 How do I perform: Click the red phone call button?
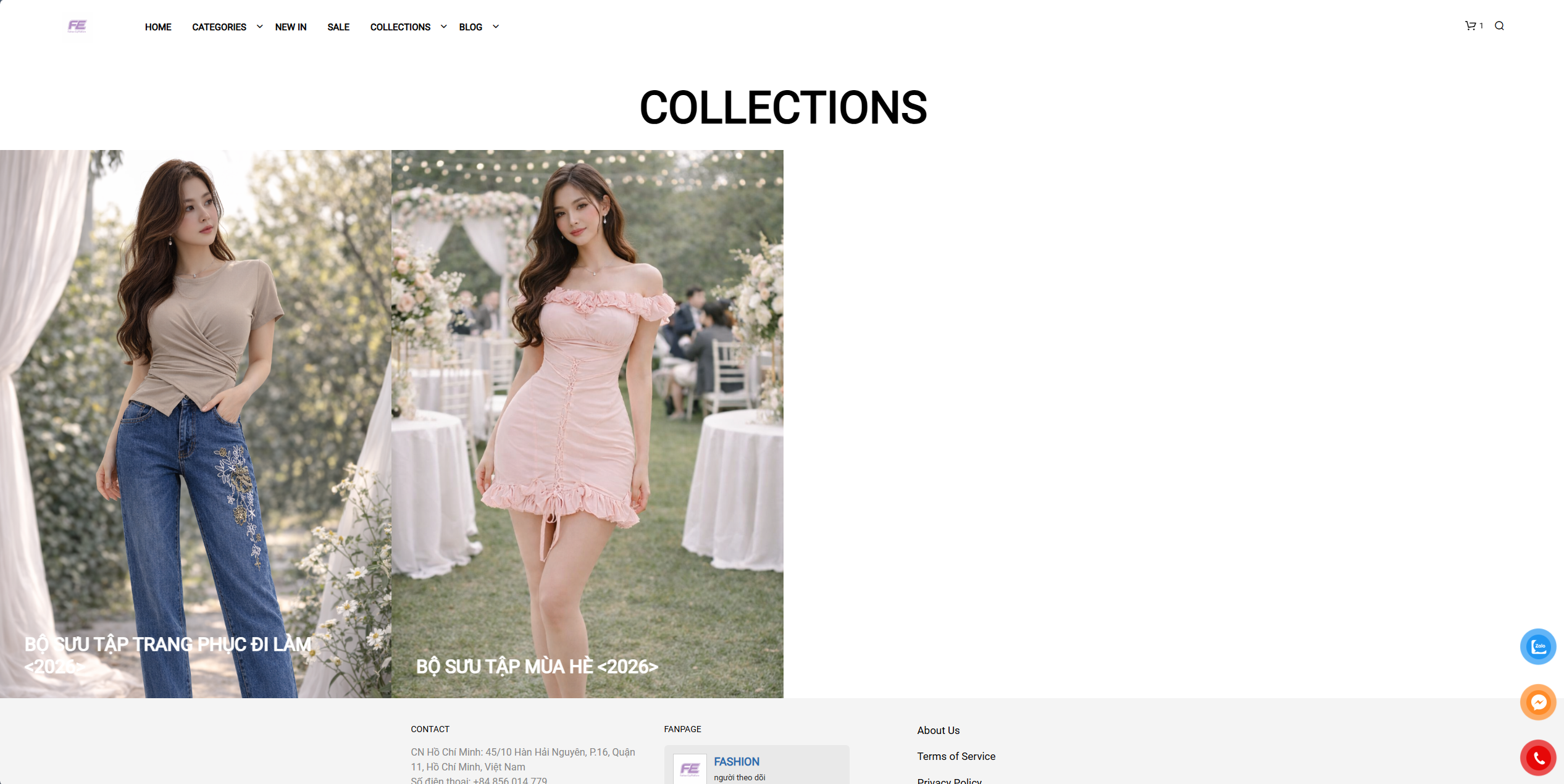click(1537, 757)
